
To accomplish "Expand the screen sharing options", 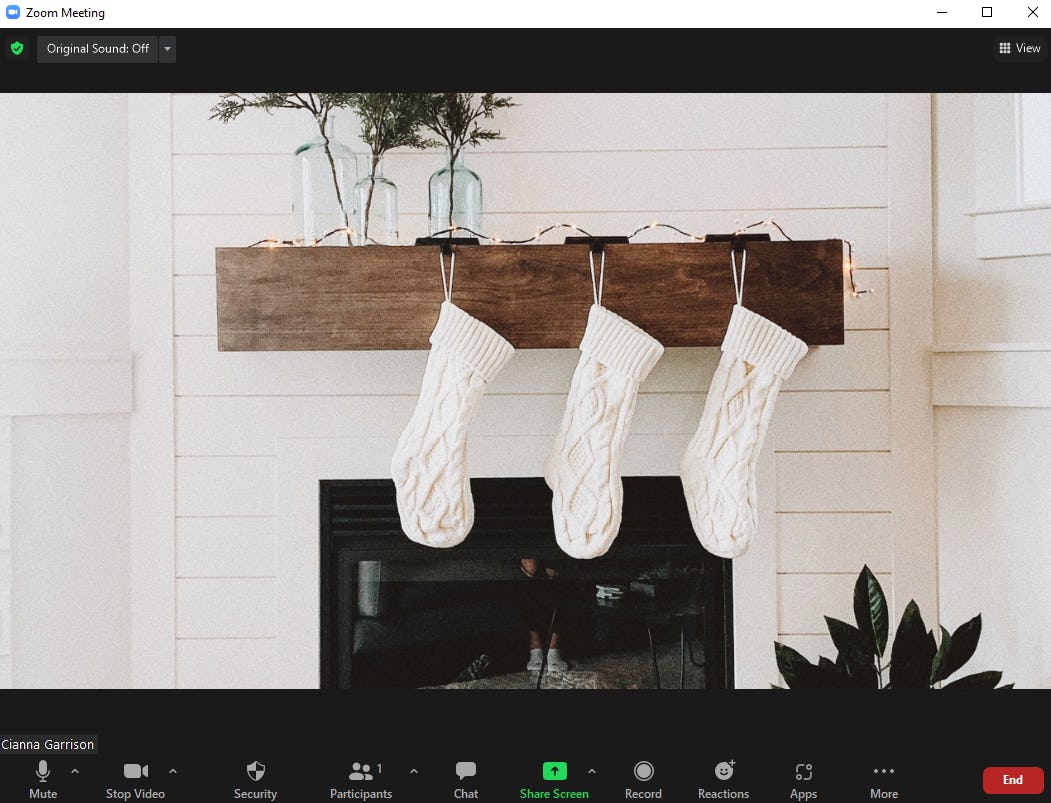I will (x=592, y=771).
